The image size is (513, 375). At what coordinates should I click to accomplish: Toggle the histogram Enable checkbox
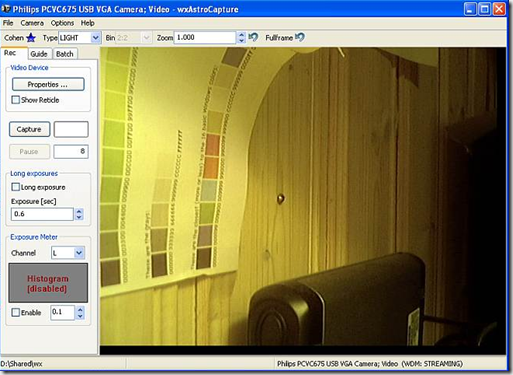click(15, 312)
